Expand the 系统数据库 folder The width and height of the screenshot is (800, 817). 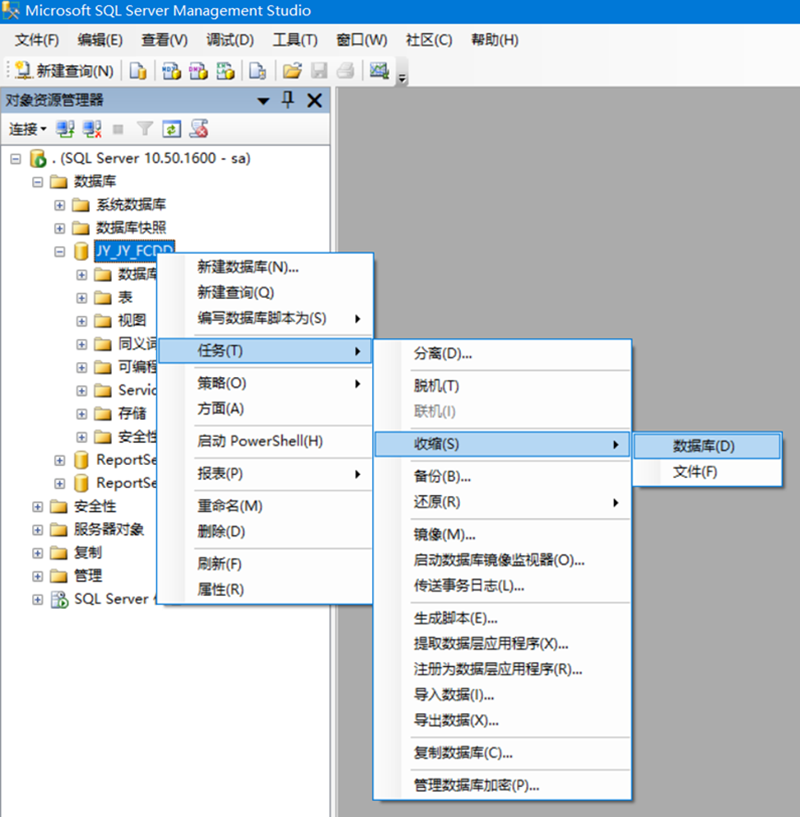(x=60, y=205)
